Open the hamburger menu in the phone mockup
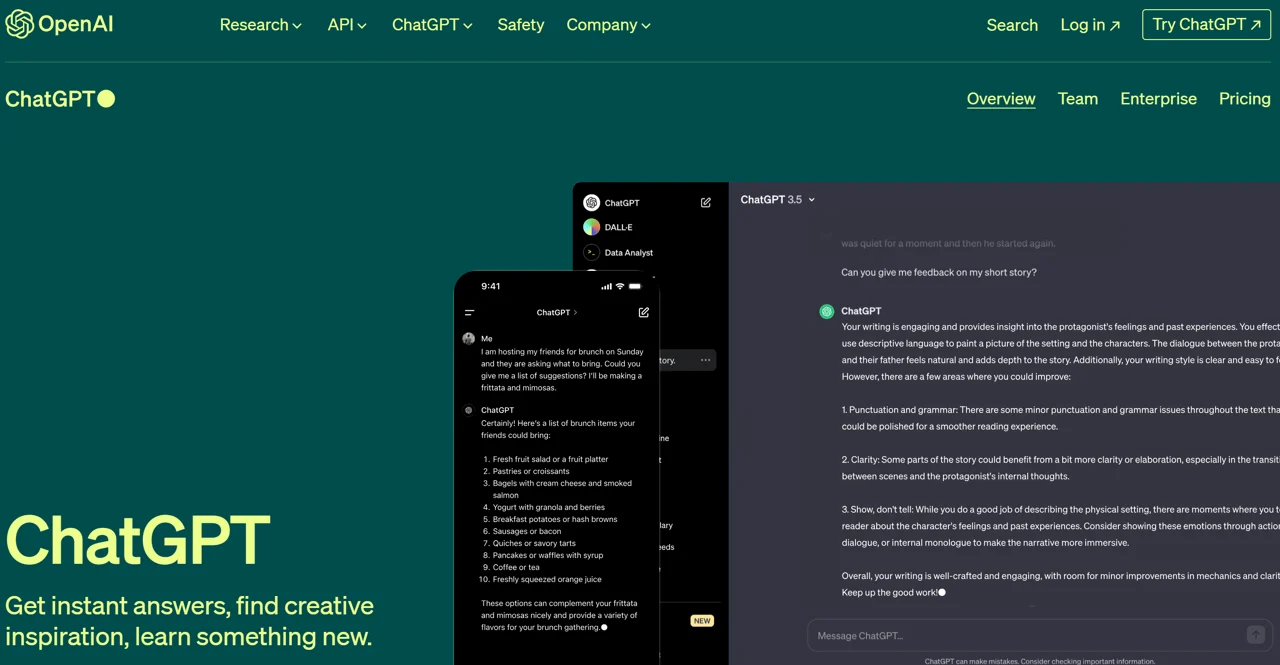1280x665 pixels. pos(470,313)
